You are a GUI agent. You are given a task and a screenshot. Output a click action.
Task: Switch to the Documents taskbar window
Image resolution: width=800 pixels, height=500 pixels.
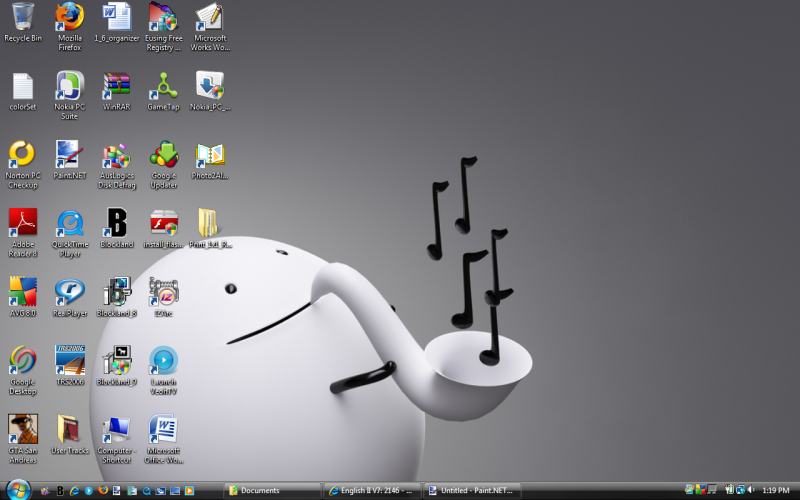pyautogui.click(x=272, y=491)
